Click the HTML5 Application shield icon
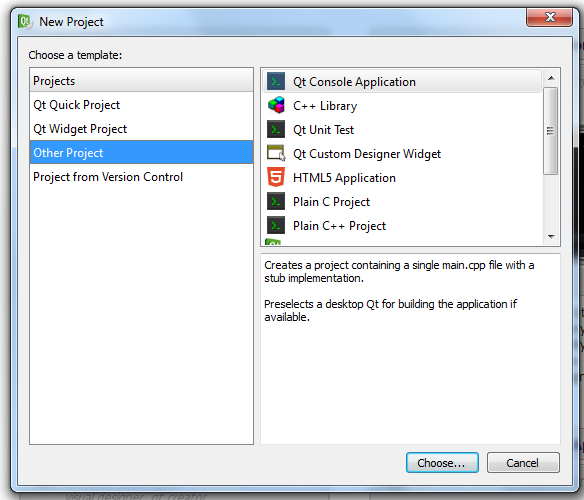The image size is (584, 500). [x=276, y=177]
